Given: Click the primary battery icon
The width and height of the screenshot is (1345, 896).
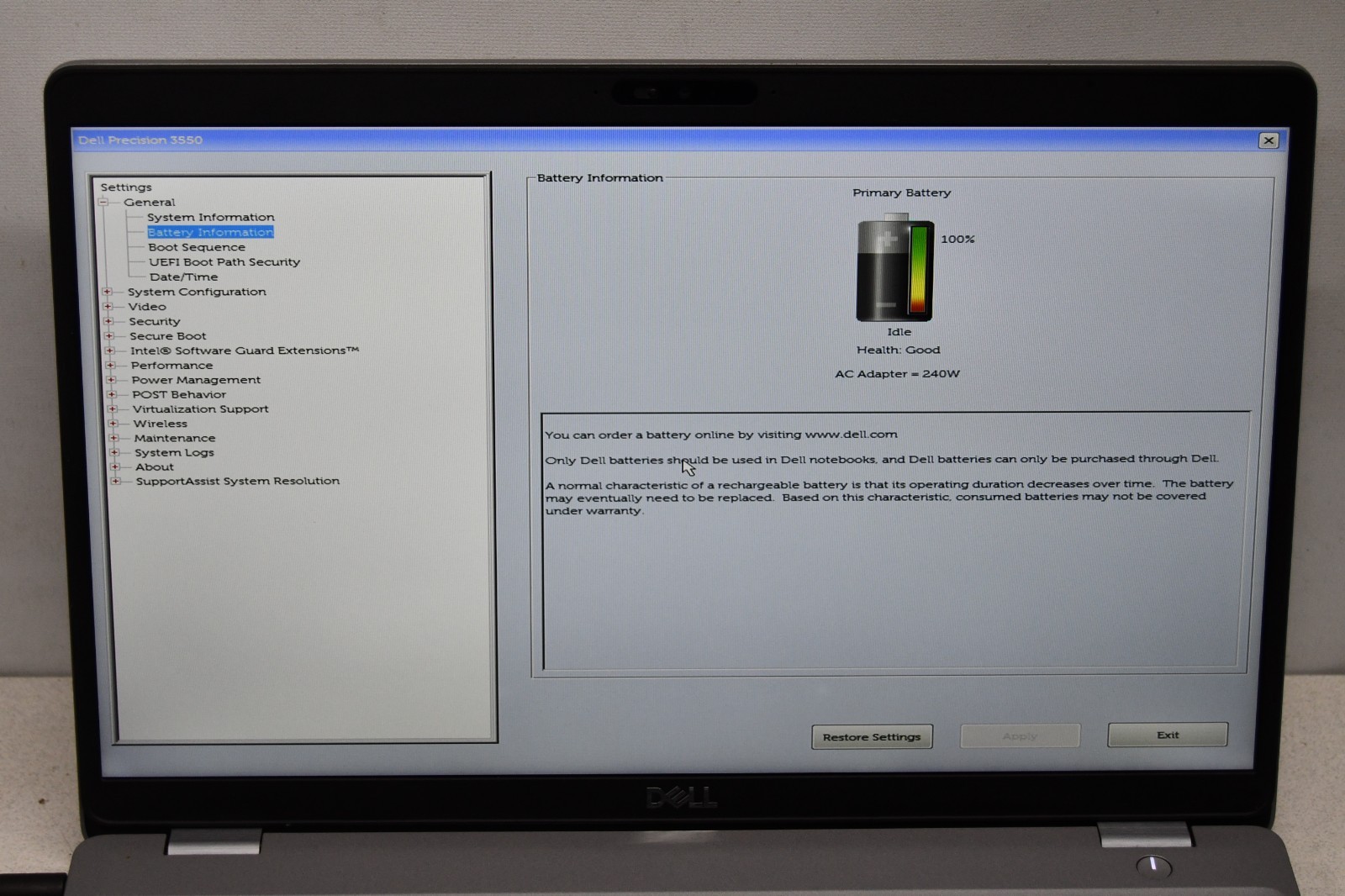Looking at the screenshot, I should 895,268.
